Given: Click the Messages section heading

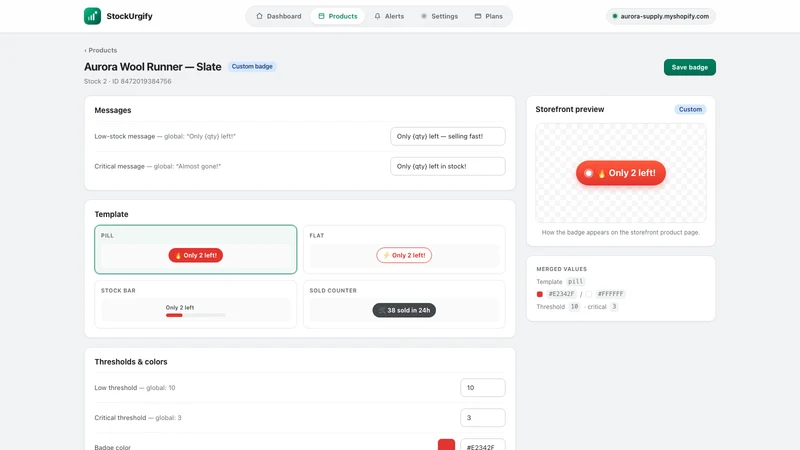Looking at the screenshot, I should (x=113, y=110).
